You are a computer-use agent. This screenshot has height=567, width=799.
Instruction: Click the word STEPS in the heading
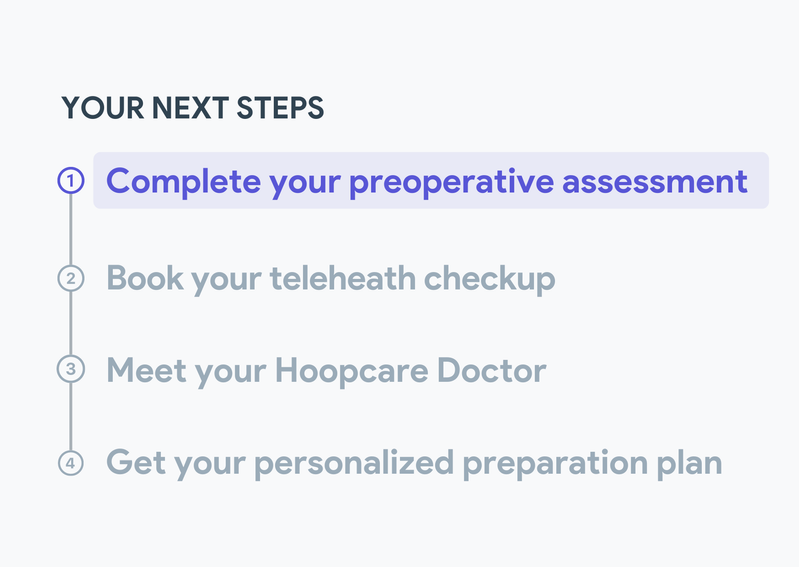tap(280, 107)
